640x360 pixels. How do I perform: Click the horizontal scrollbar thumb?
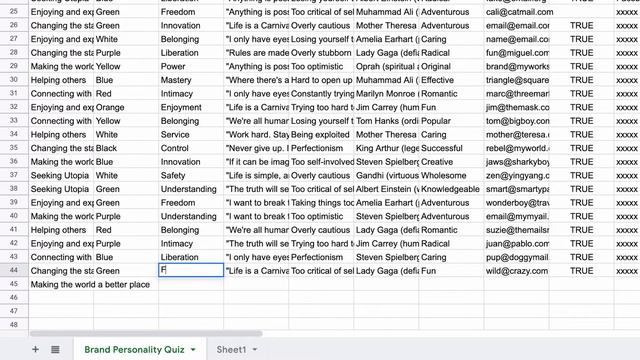tap(146, 333)
